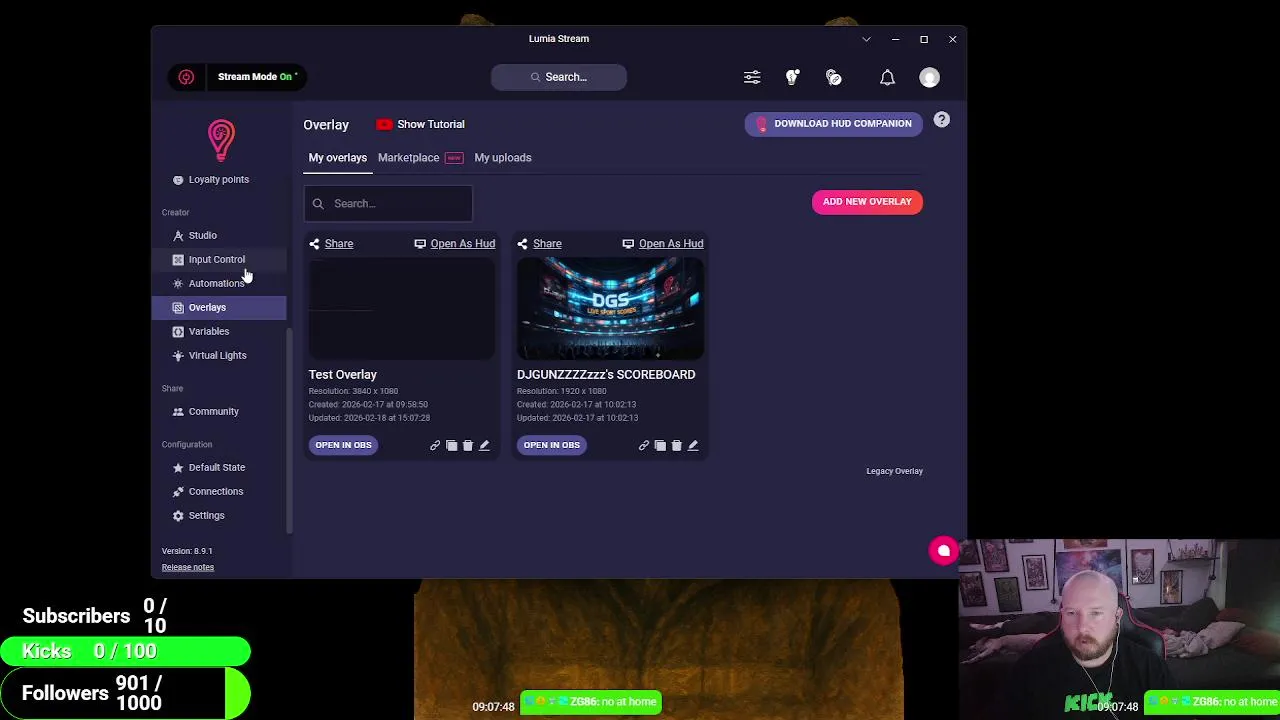Duplicate icon for SCOREBOARD overlay

tap(660, 446)
